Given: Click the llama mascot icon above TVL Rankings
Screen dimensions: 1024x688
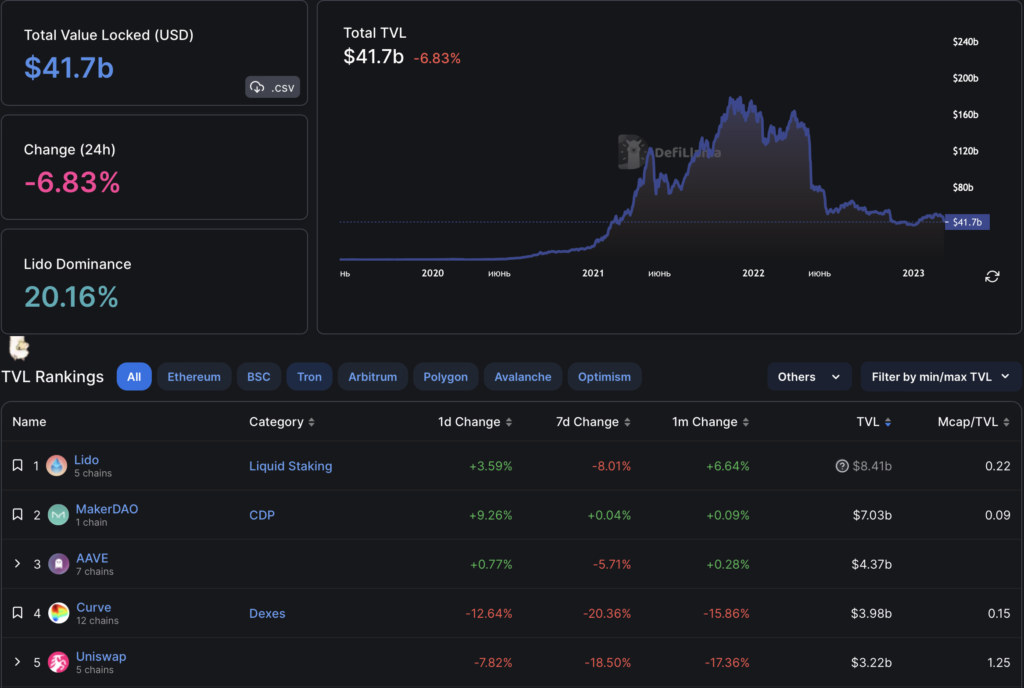Looking at the screenshot, I should click(19, 347).
